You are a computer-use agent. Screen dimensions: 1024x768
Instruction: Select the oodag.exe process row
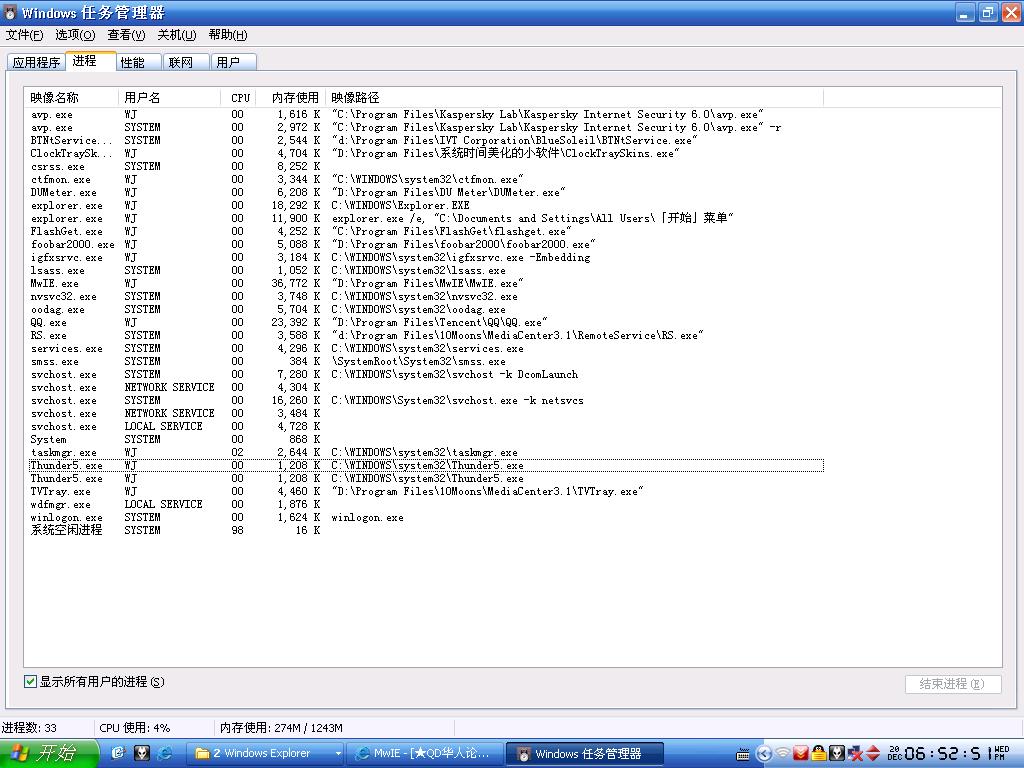tap(426, 310)
